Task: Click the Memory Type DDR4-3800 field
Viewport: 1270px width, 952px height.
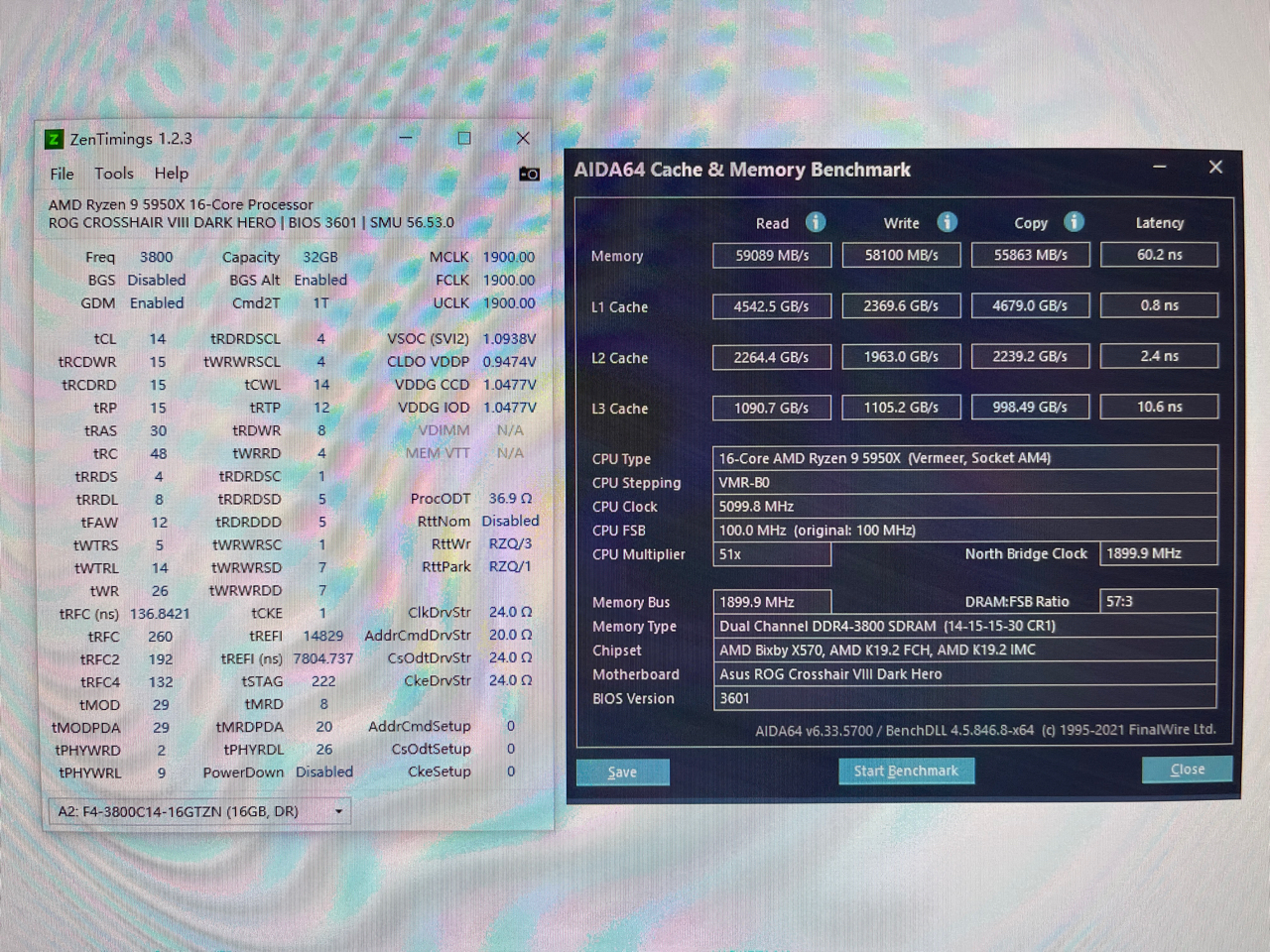Action: [964, 626]
